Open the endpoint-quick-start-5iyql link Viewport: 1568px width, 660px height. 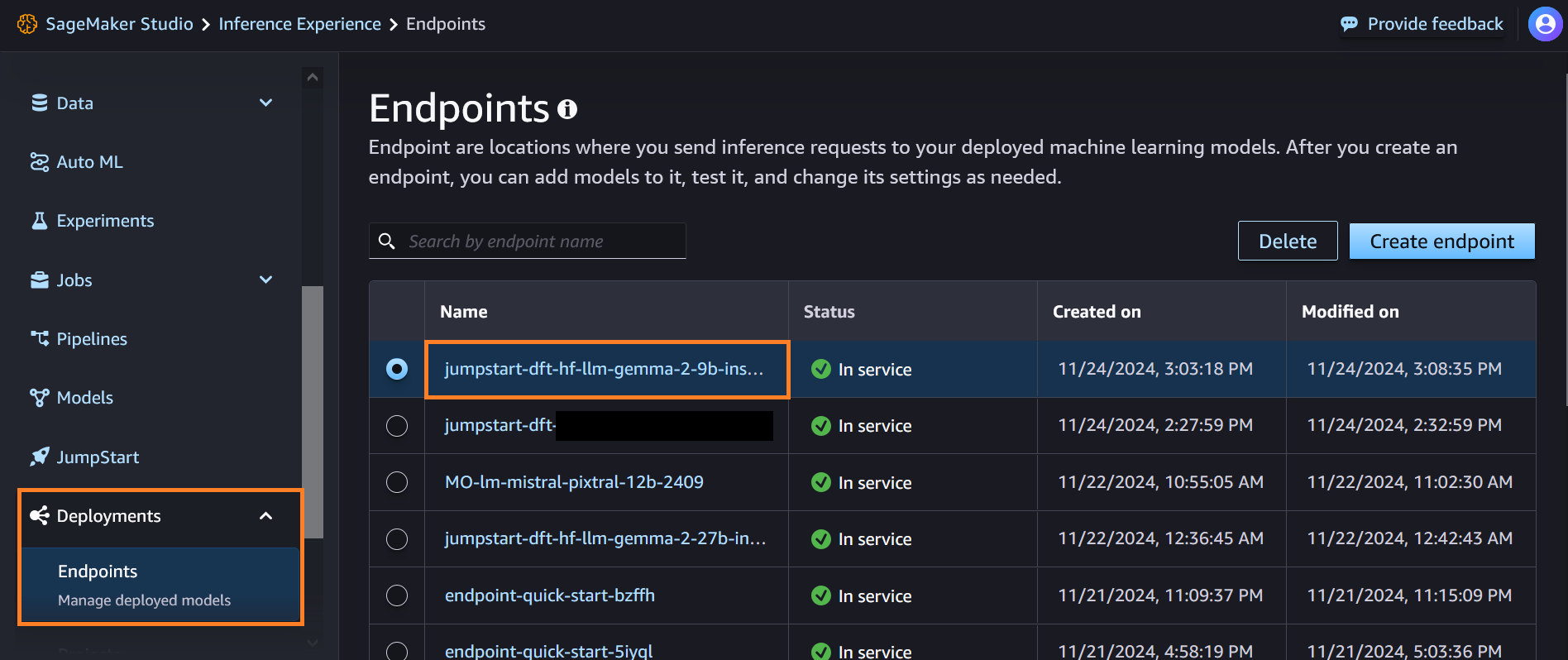[549, 651]
